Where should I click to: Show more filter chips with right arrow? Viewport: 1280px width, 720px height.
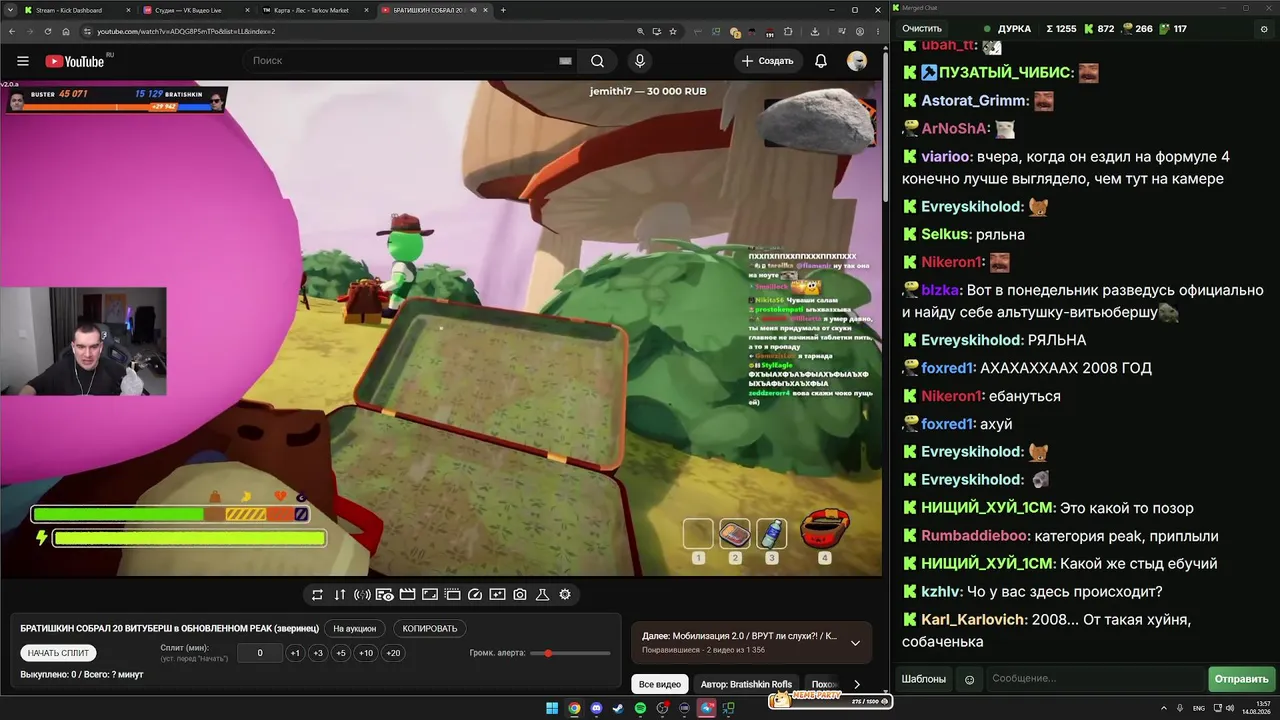[x=856, y=684]
